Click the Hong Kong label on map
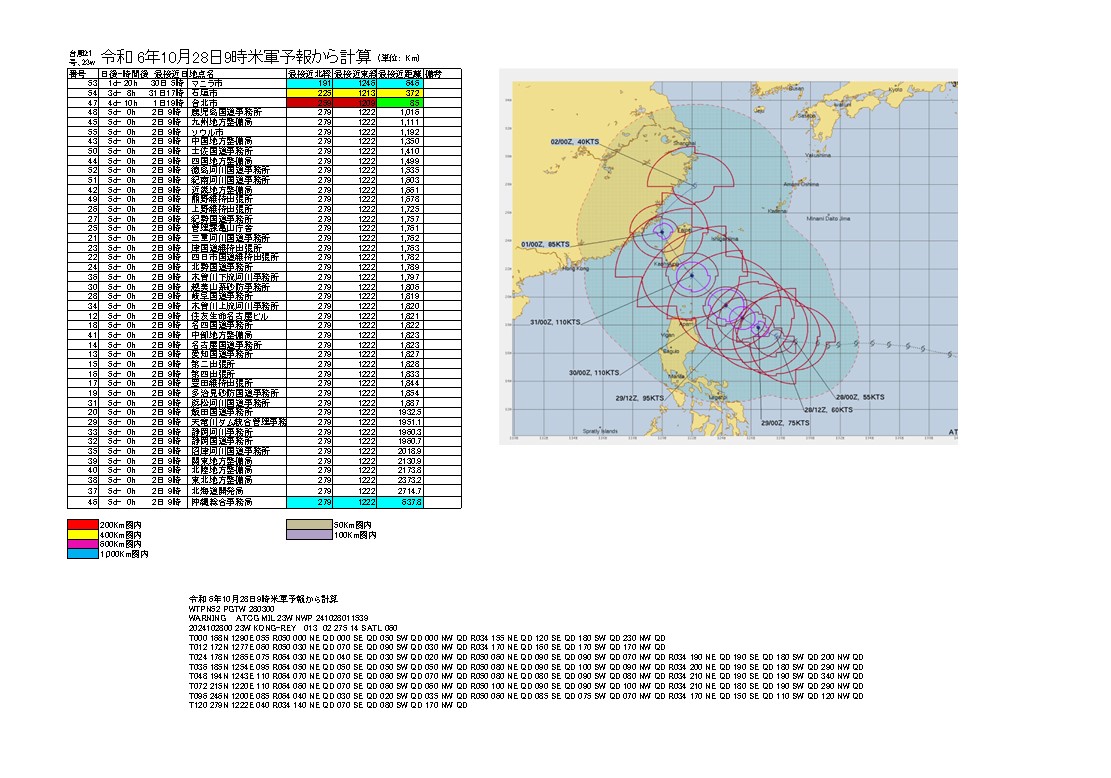Image resolution: width=1111 pixels, height=778 pixels. coord(575,269)
